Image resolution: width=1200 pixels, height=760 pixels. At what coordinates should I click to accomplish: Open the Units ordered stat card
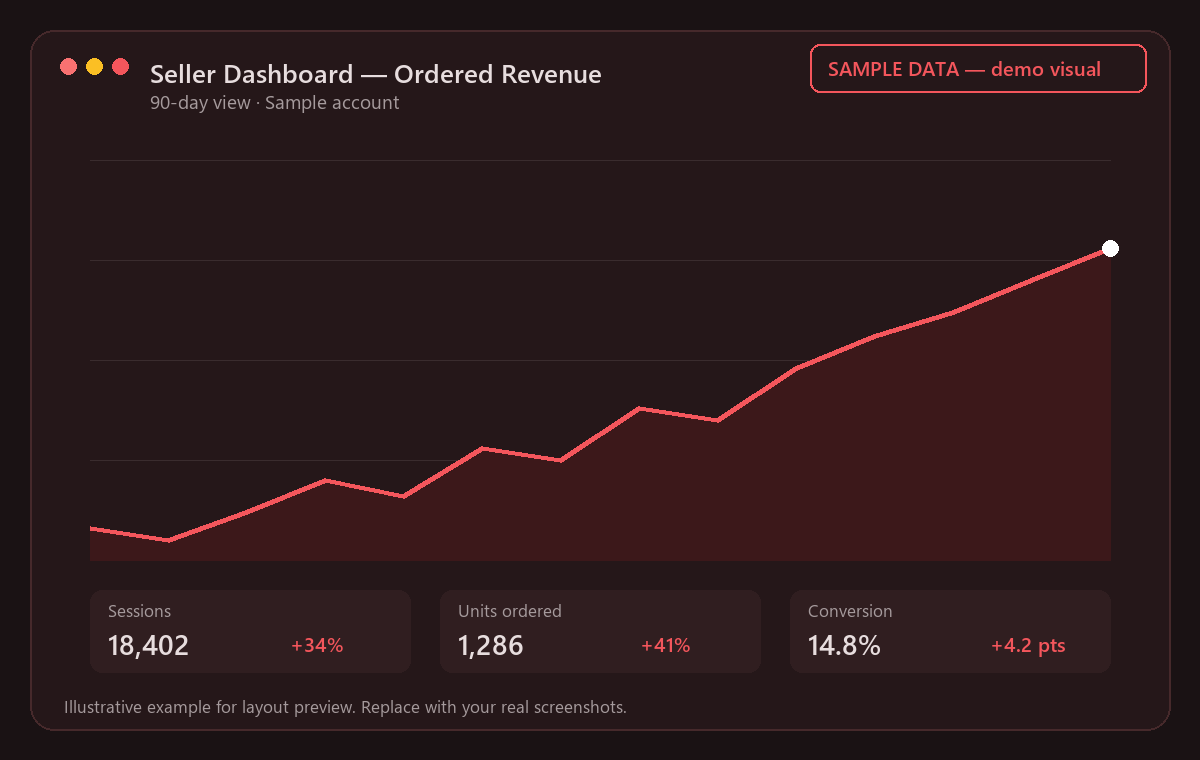(600, 631)
